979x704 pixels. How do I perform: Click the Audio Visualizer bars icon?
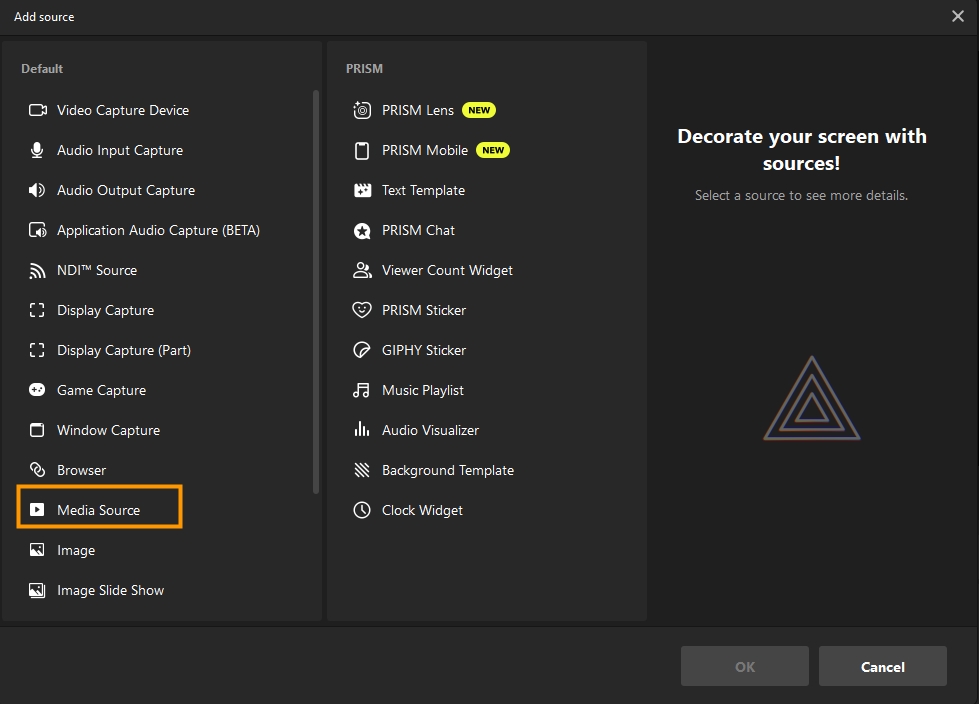click(x=362, y=430)
